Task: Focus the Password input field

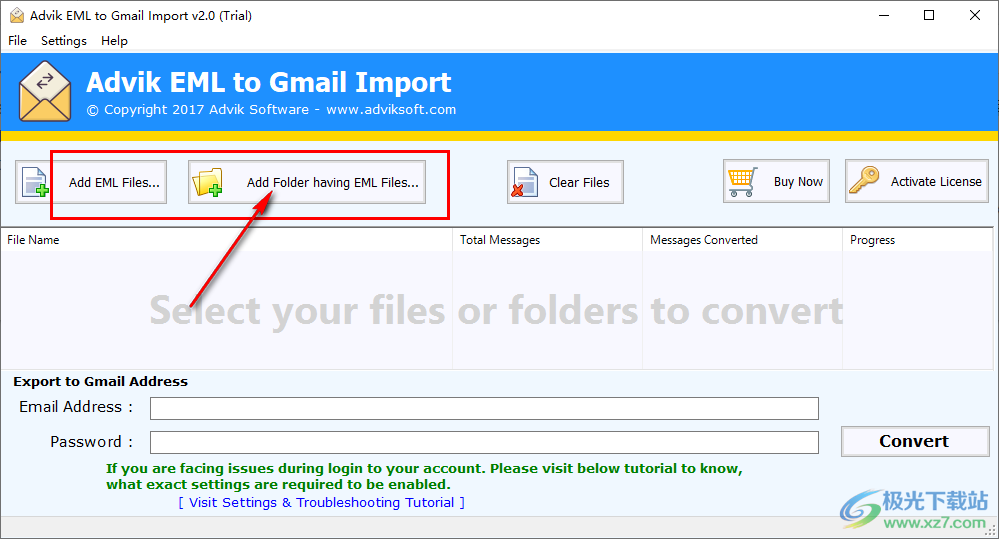Action: (484, 442)
